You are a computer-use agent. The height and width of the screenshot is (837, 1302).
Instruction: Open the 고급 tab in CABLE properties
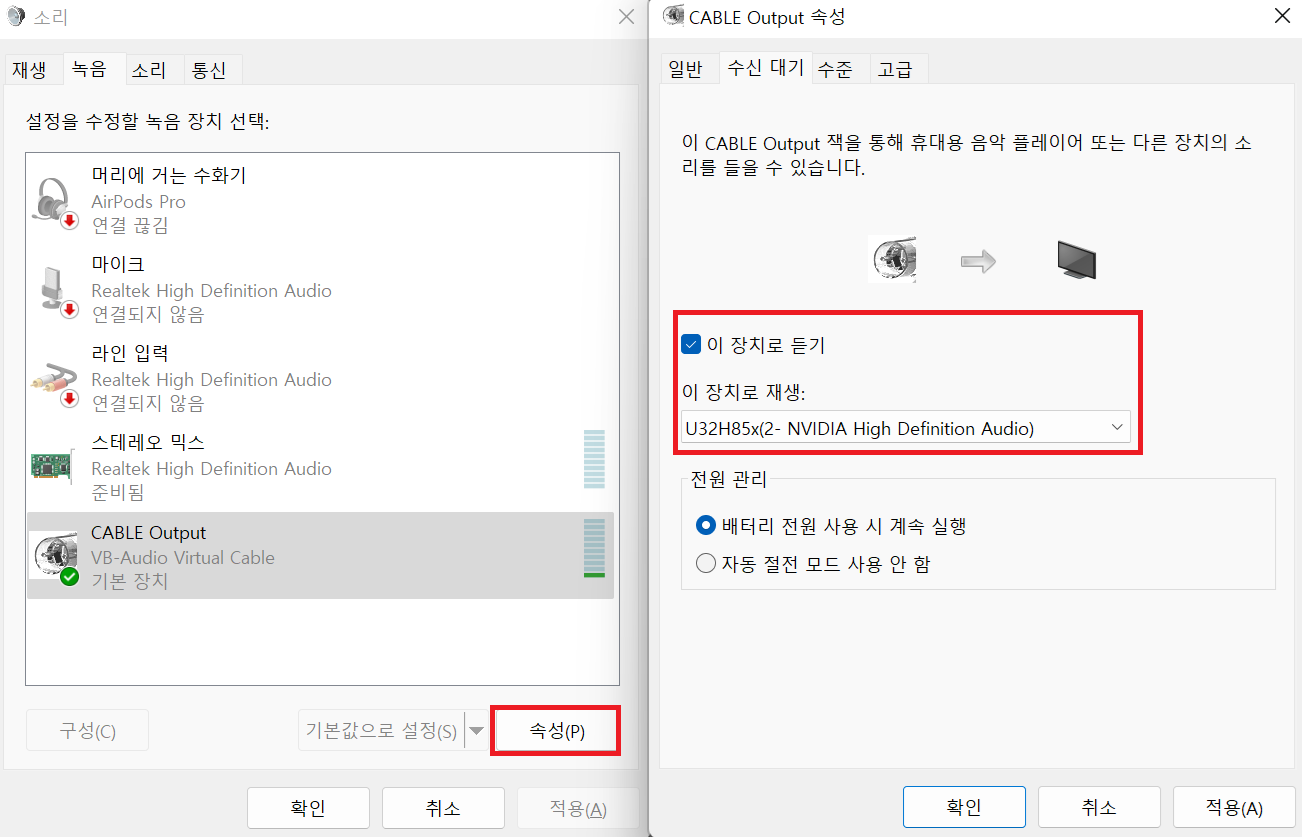click(x=895, y=70)
